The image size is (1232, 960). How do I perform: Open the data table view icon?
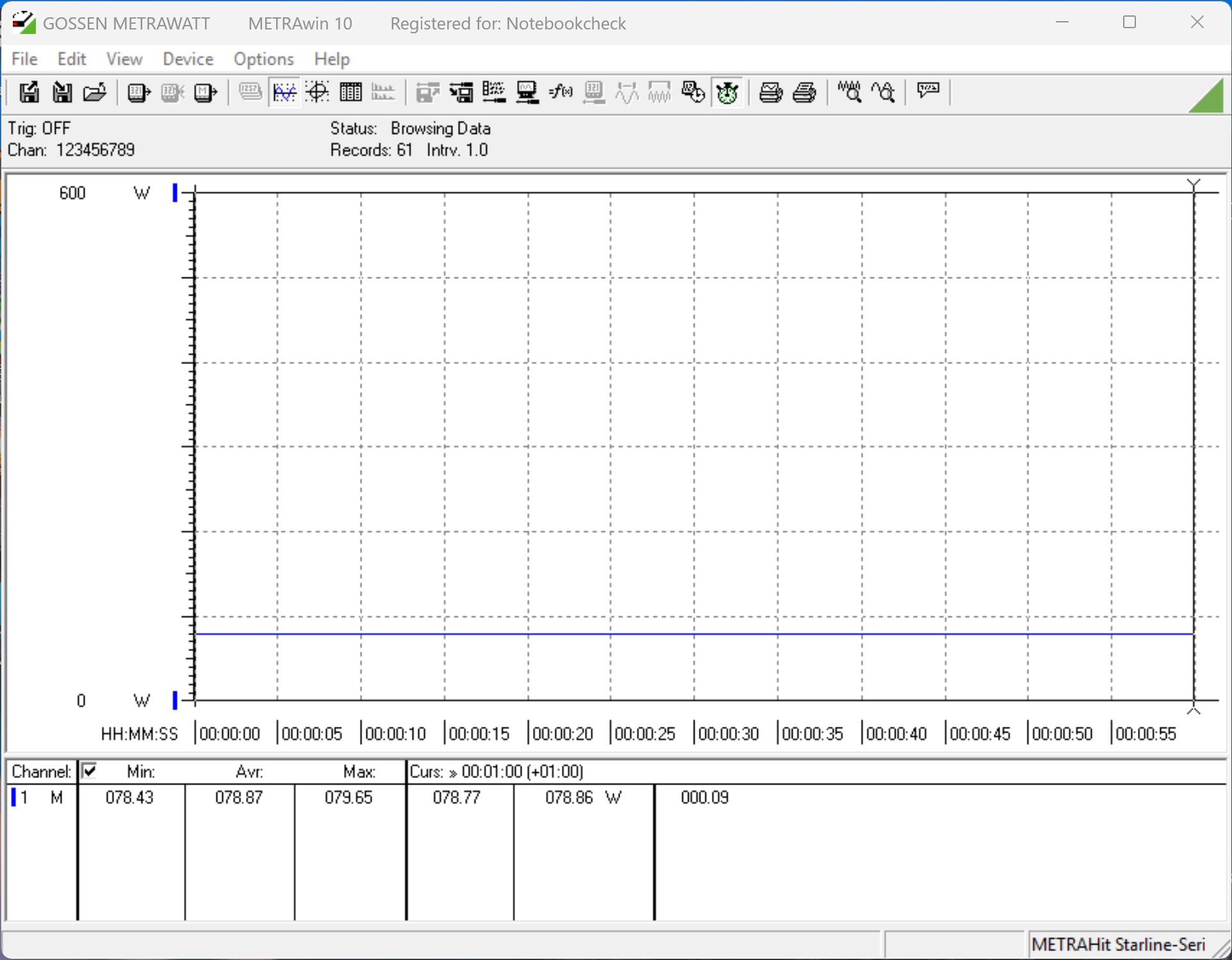tap(350, 93)
